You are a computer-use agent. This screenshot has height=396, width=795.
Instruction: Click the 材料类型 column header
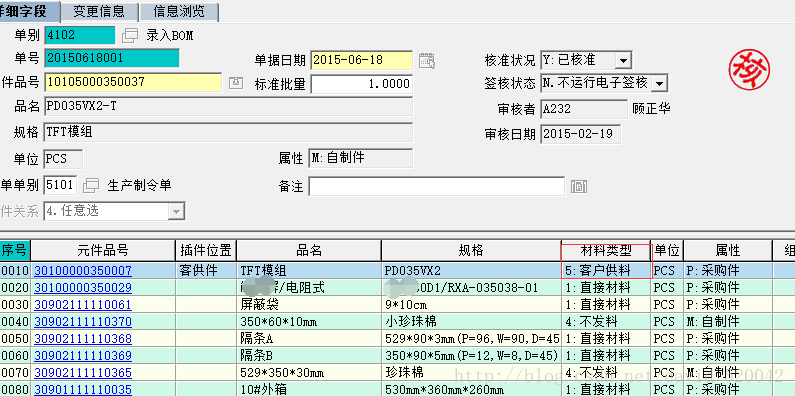coord(606,250)
